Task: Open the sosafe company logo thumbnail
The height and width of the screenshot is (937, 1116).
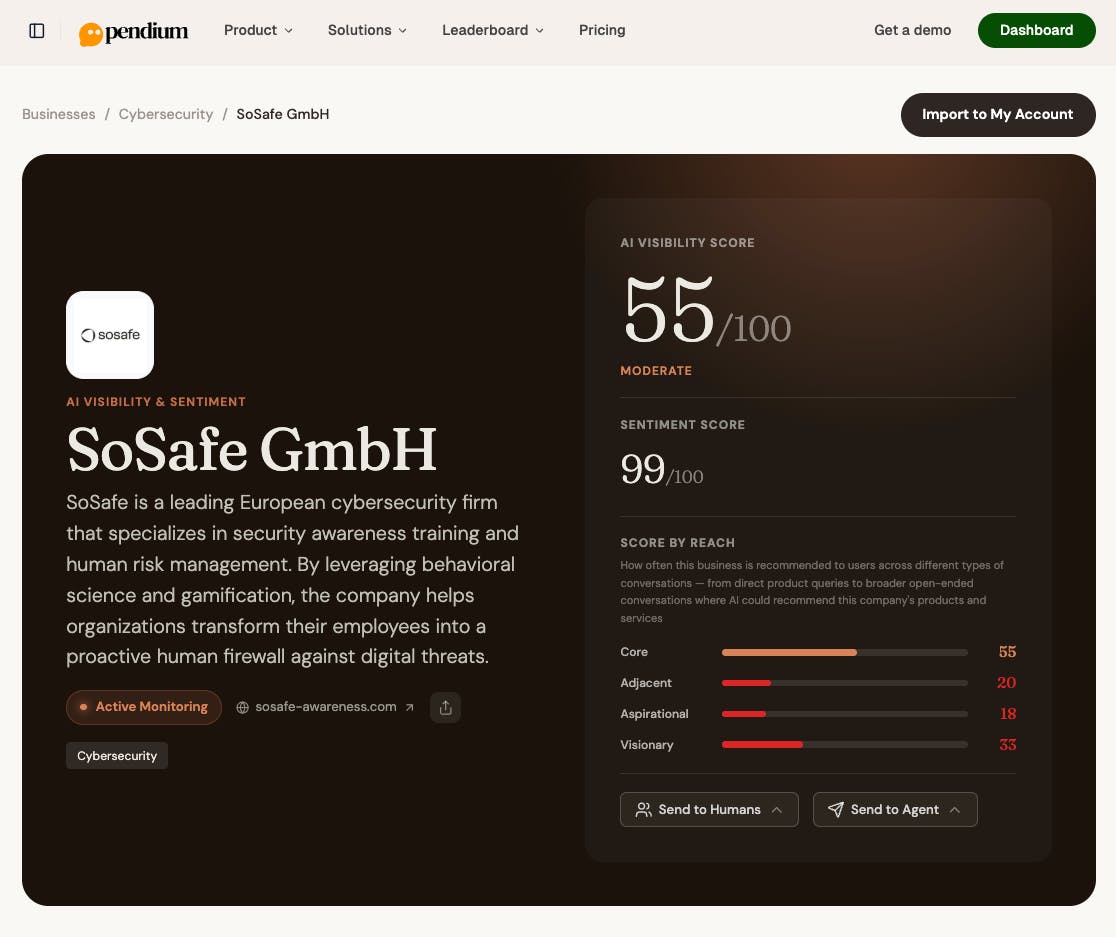Action: pos(110,335)
